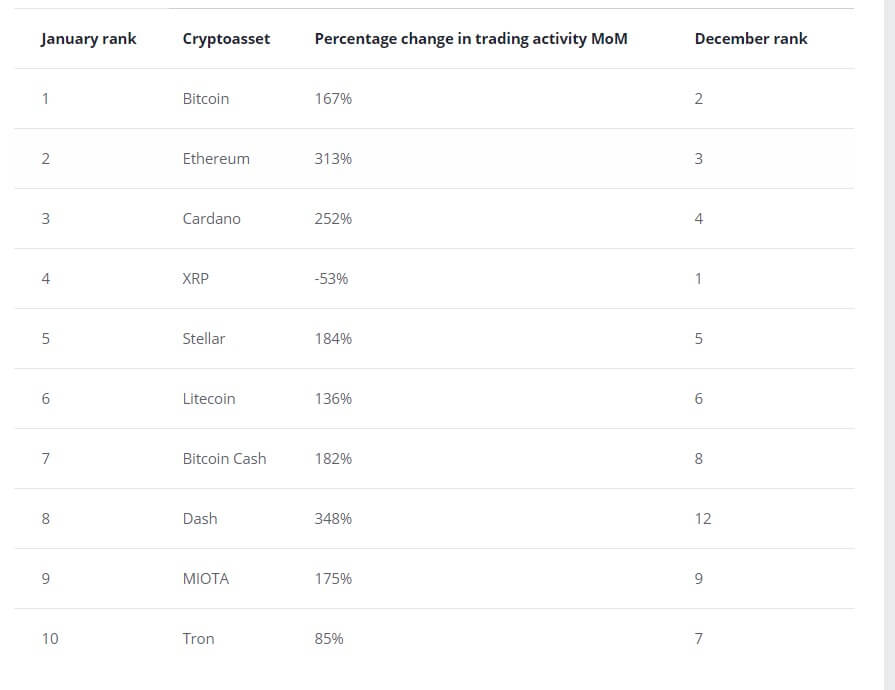
Task: Click the Dash asset name
Action: click(x=200, y=518)
